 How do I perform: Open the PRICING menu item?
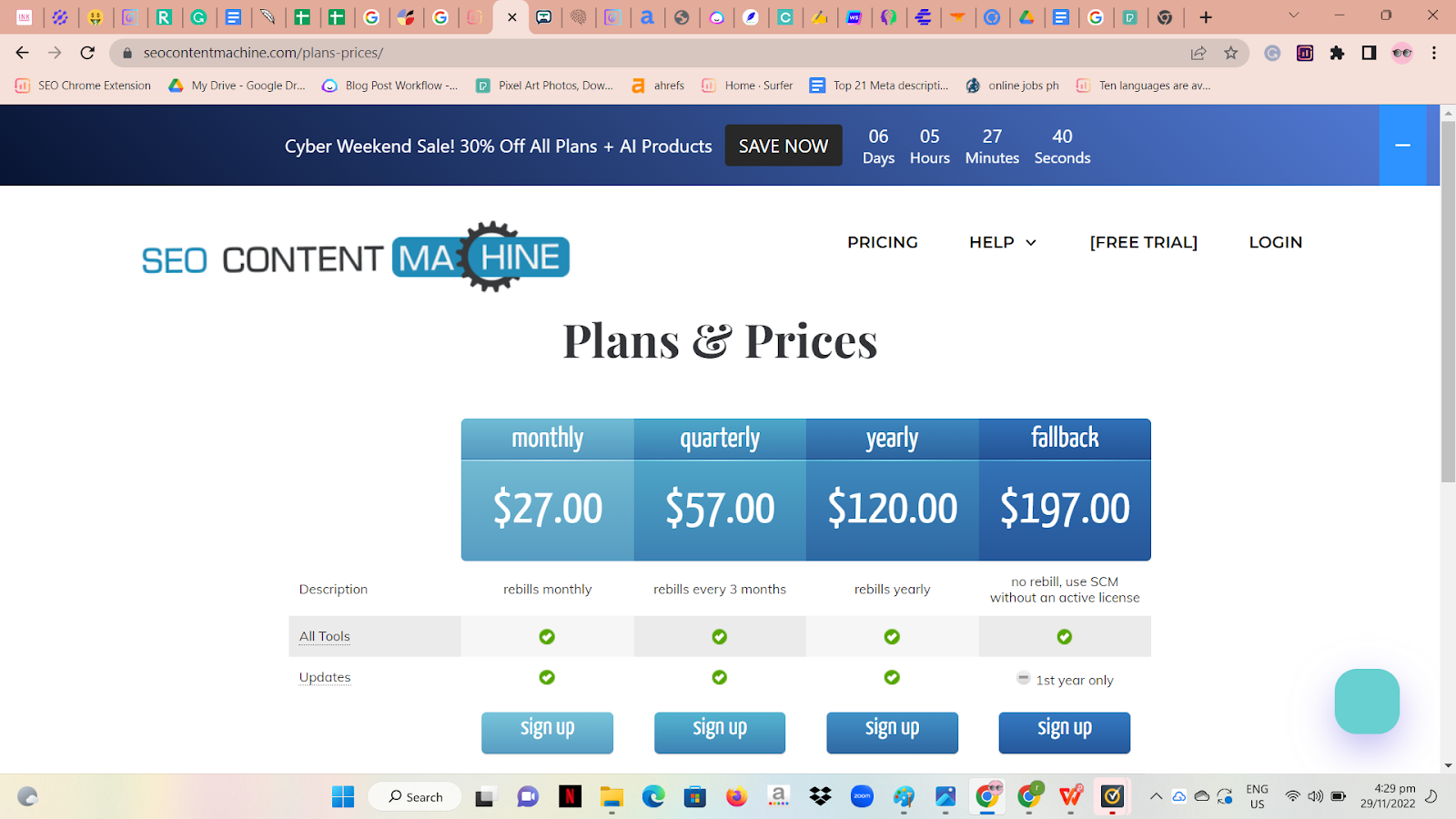coord(883,242)
